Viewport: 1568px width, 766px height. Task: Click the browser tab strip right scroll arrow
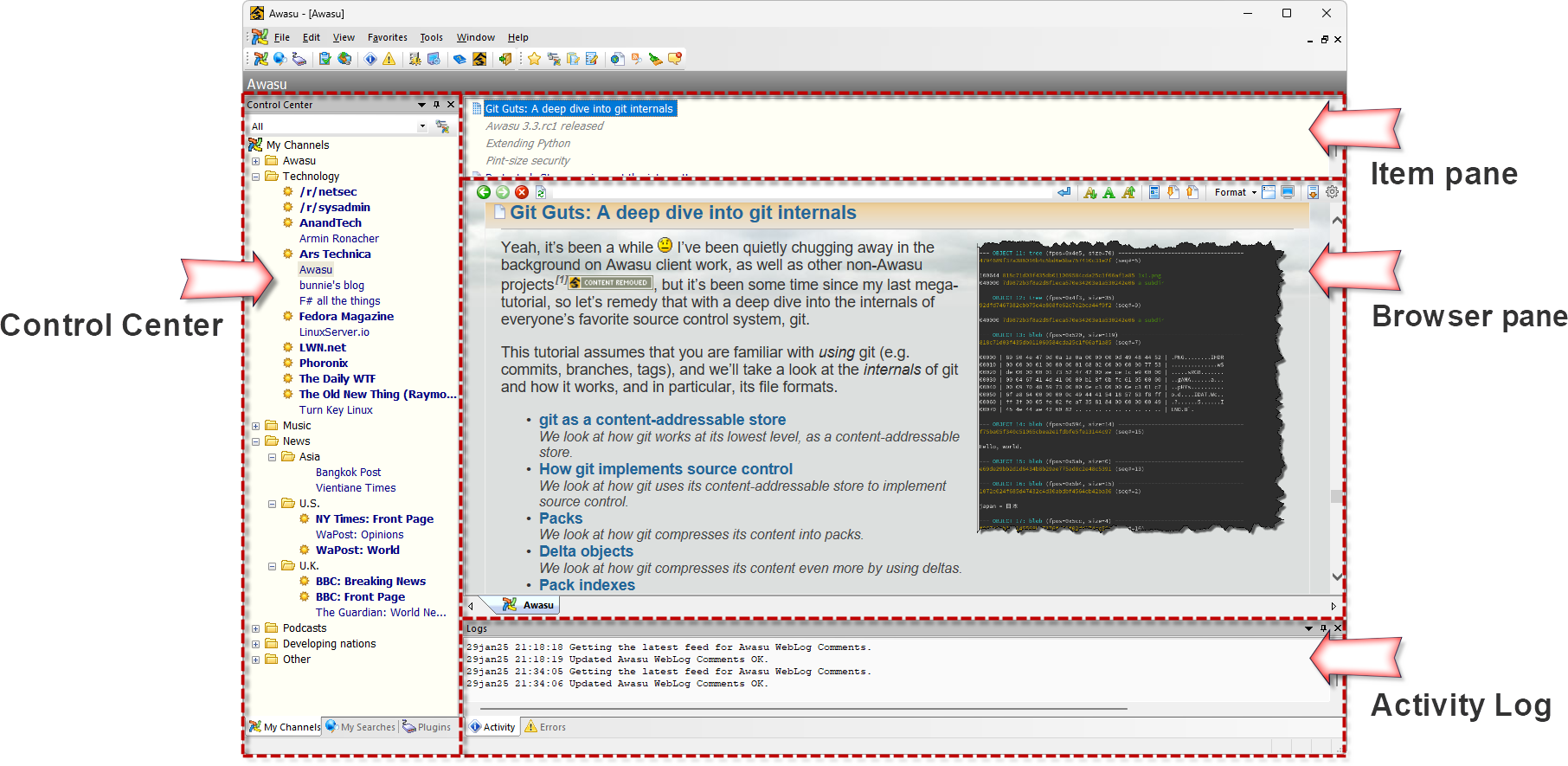(1333, 606)
